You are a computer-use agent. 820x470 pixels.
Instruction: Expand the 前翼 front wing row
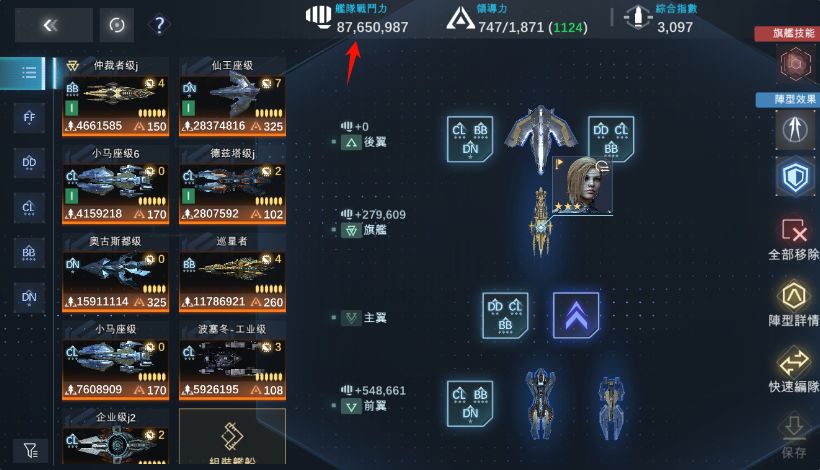tap(364, 406)
